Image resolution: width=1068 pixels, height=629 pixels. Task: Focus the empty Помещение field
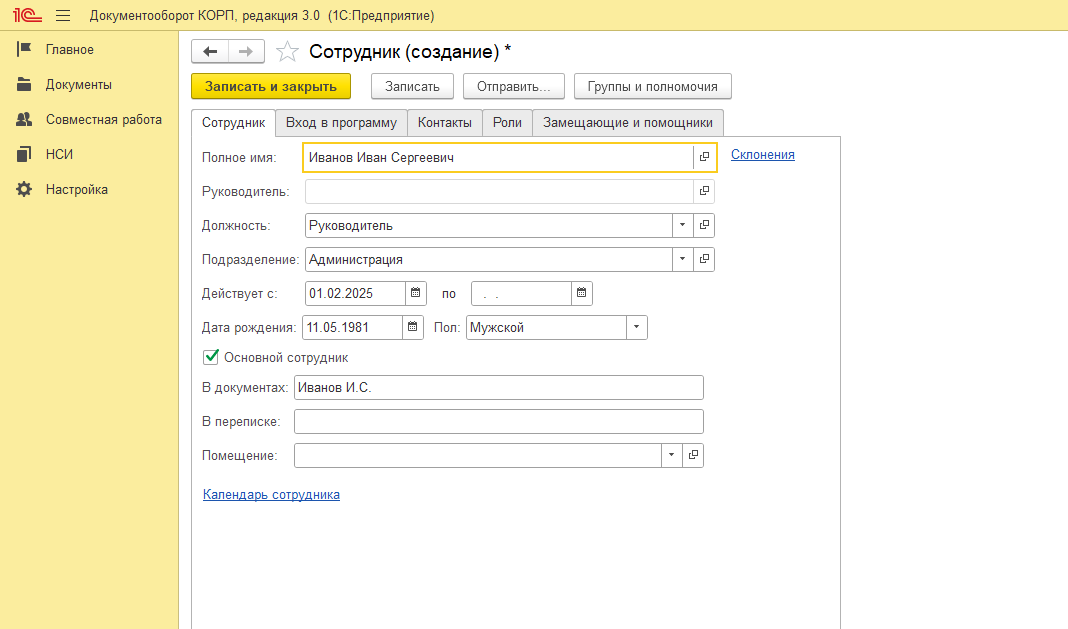[x=477, y=455]
